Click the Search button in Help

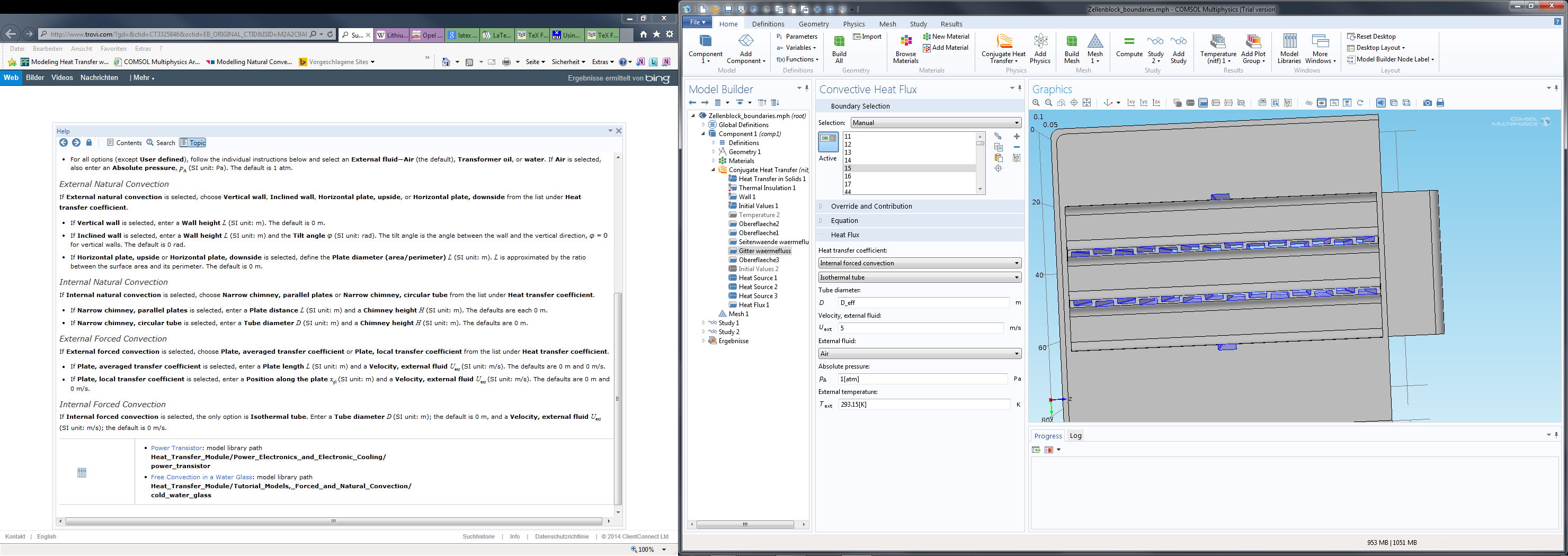coord(162,143)
